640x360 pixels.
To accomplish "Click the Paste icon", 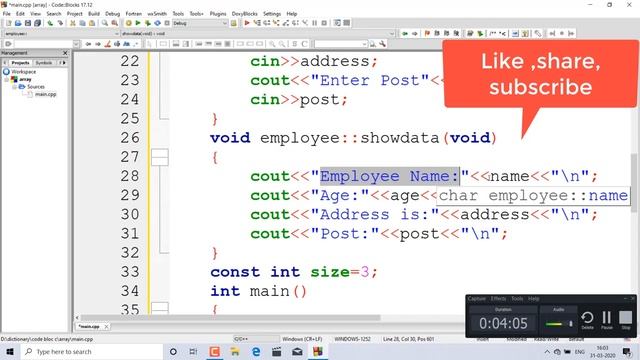I will (x=92, y=23).
